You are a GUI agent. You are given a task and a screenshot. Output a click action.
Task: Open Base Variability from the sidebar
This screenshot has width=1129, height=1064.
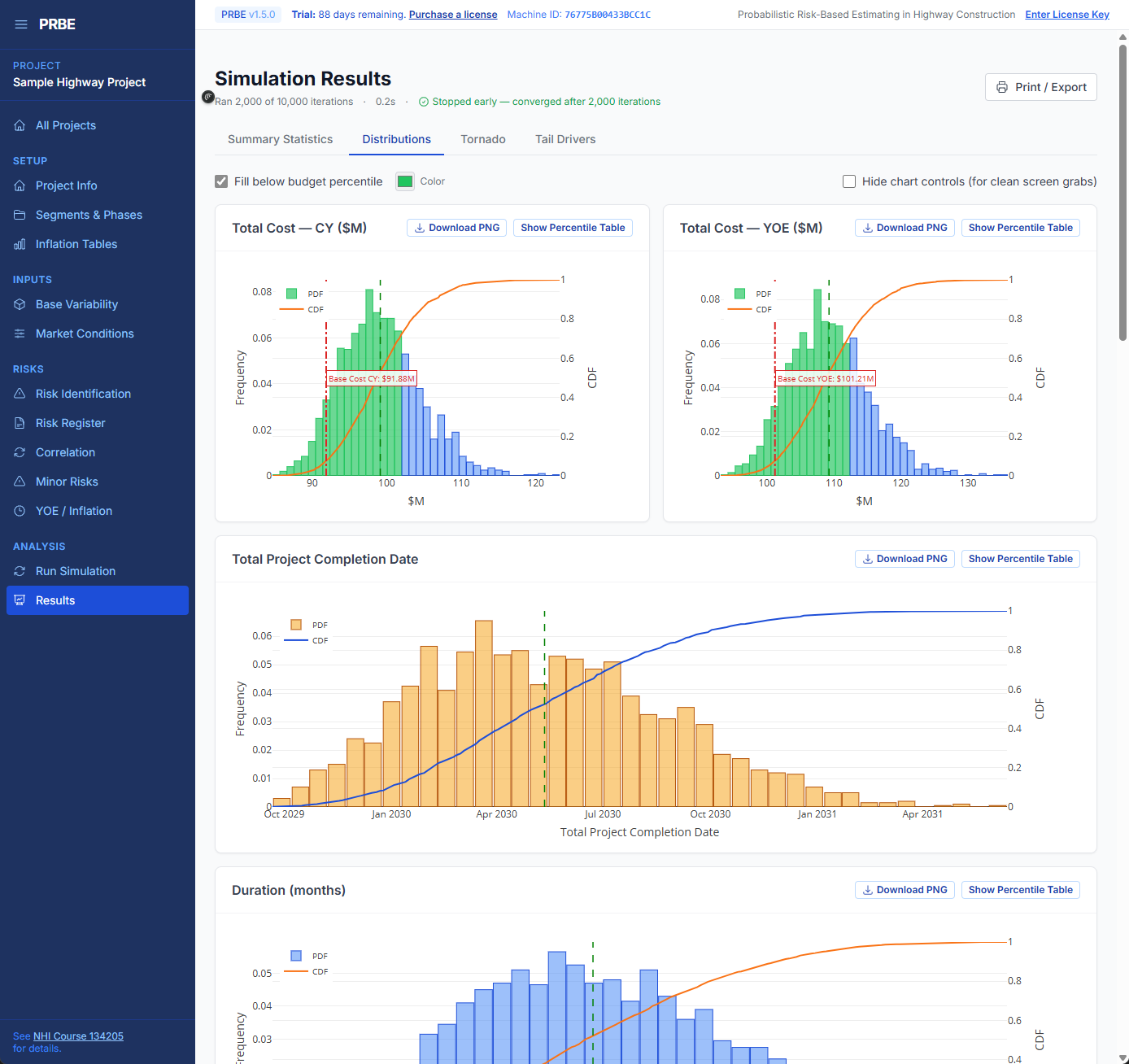76,304
